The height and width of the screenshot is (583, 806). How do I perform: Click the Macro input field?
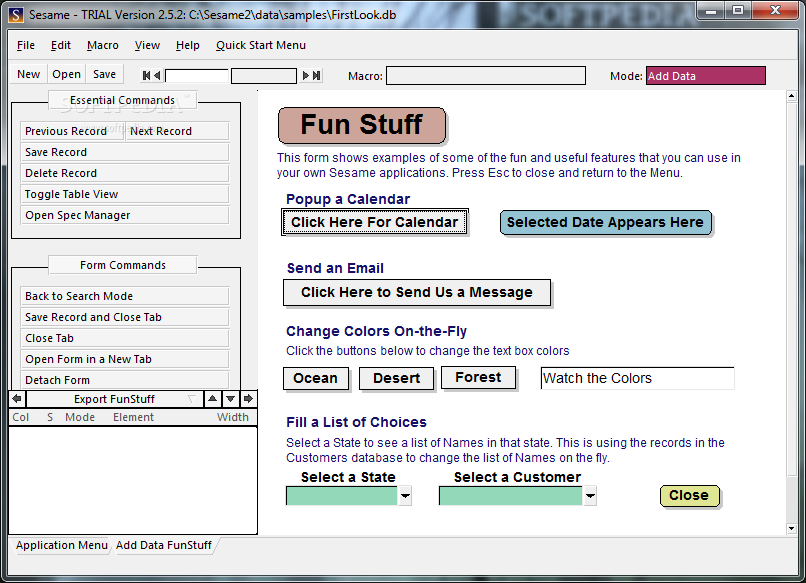click(486, 76)
